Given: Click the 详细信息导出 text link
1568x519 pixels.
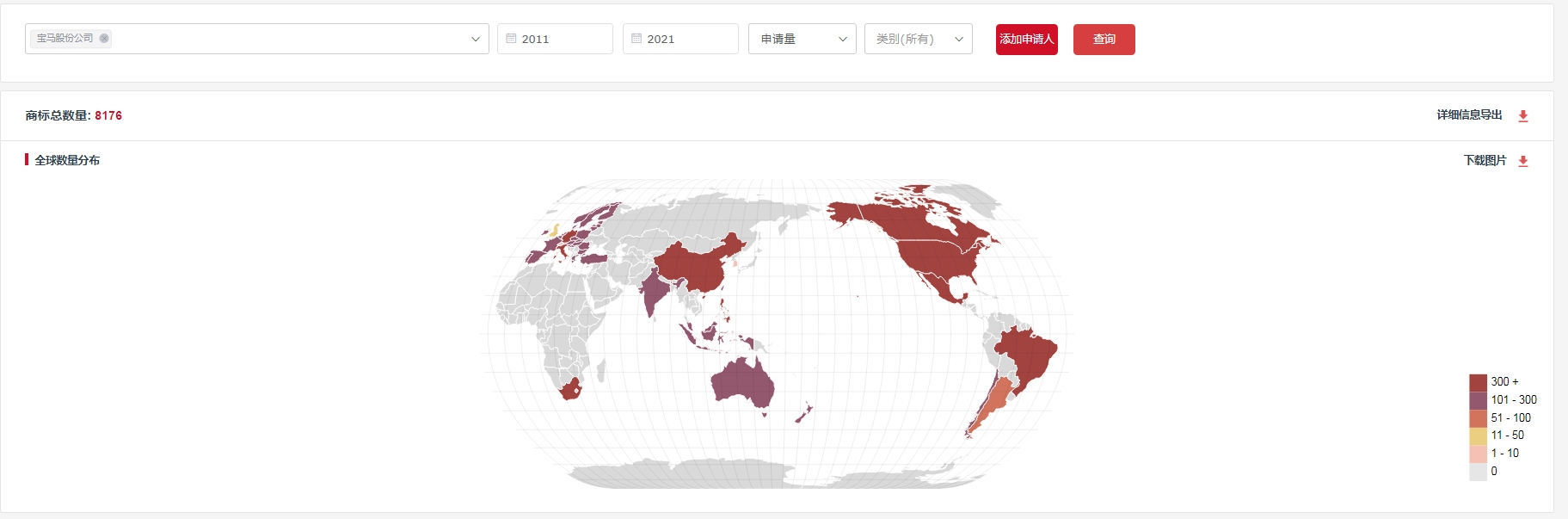Looking at the screenshot, I should 1469,115.
